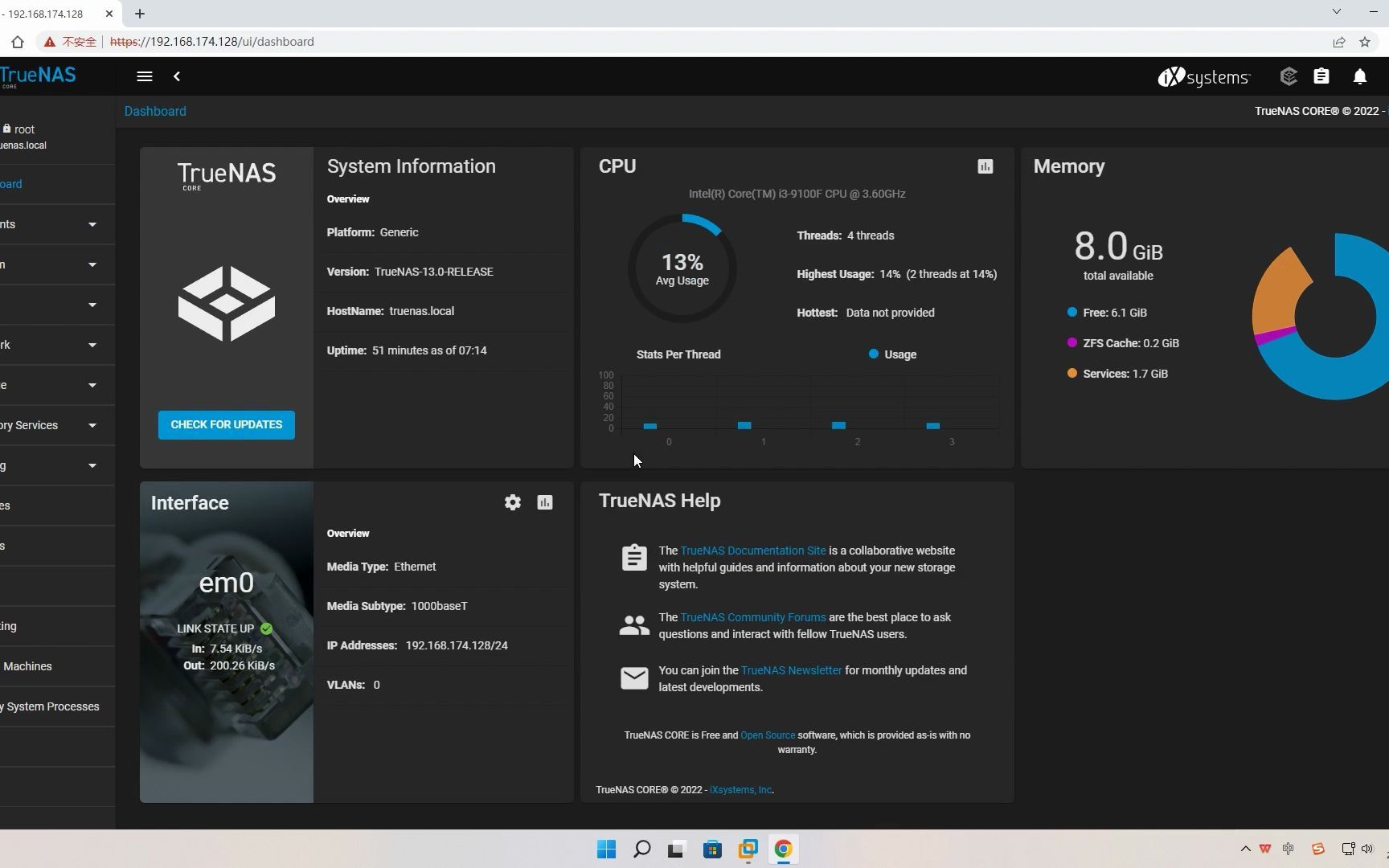Click CHECK FOR UPDATES button
Screen dimensions: 1389x868
coord(227,424)
